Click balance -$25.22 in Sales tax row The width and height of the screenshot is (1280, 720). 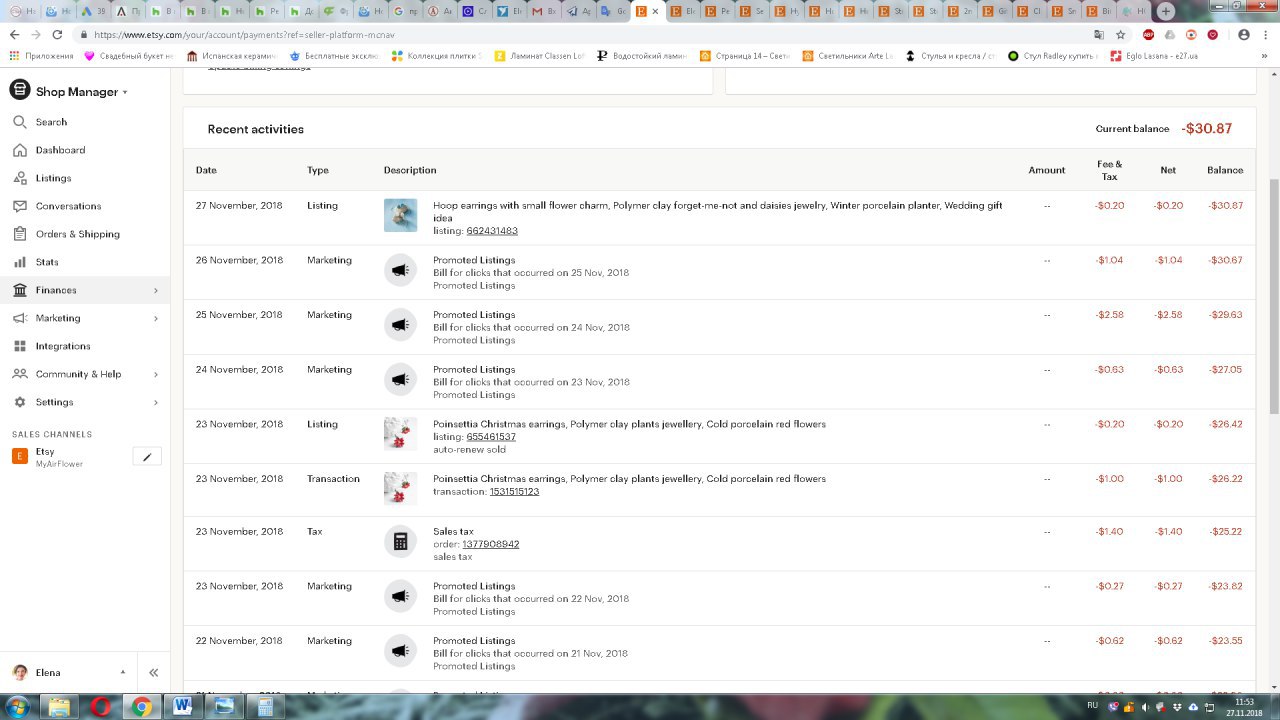[x=1224, y=532]
